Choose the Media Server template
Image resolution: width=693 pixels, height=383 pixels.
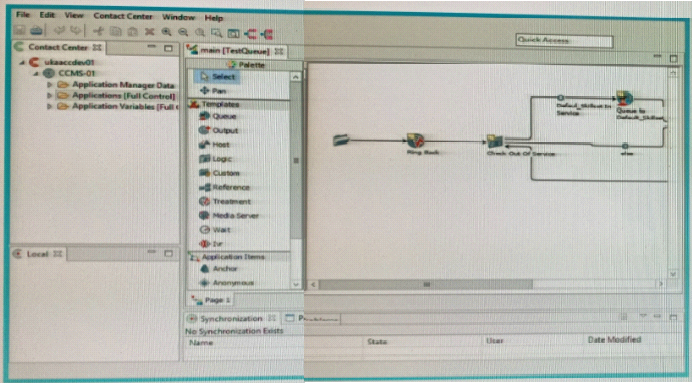[x=229, y=216]
